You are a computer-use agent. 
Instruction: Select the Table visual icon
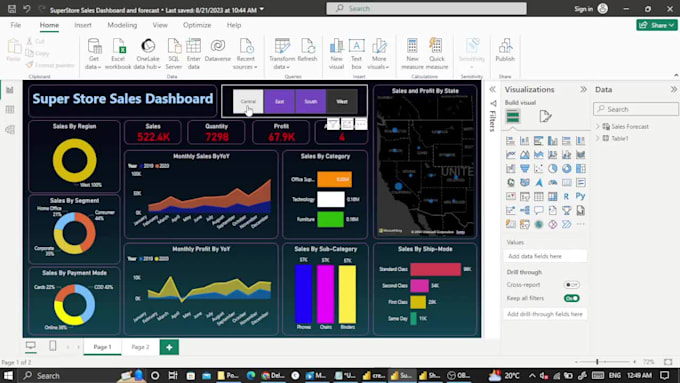point(538,196)
